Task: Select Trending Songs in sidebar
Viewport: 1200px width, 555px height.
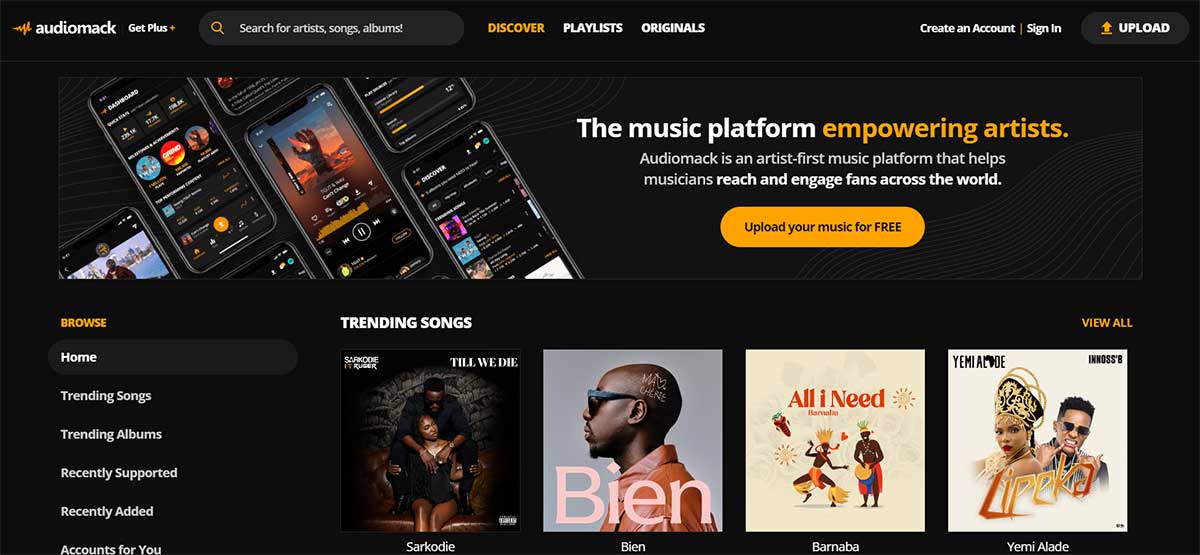Action: click(106, 396)
